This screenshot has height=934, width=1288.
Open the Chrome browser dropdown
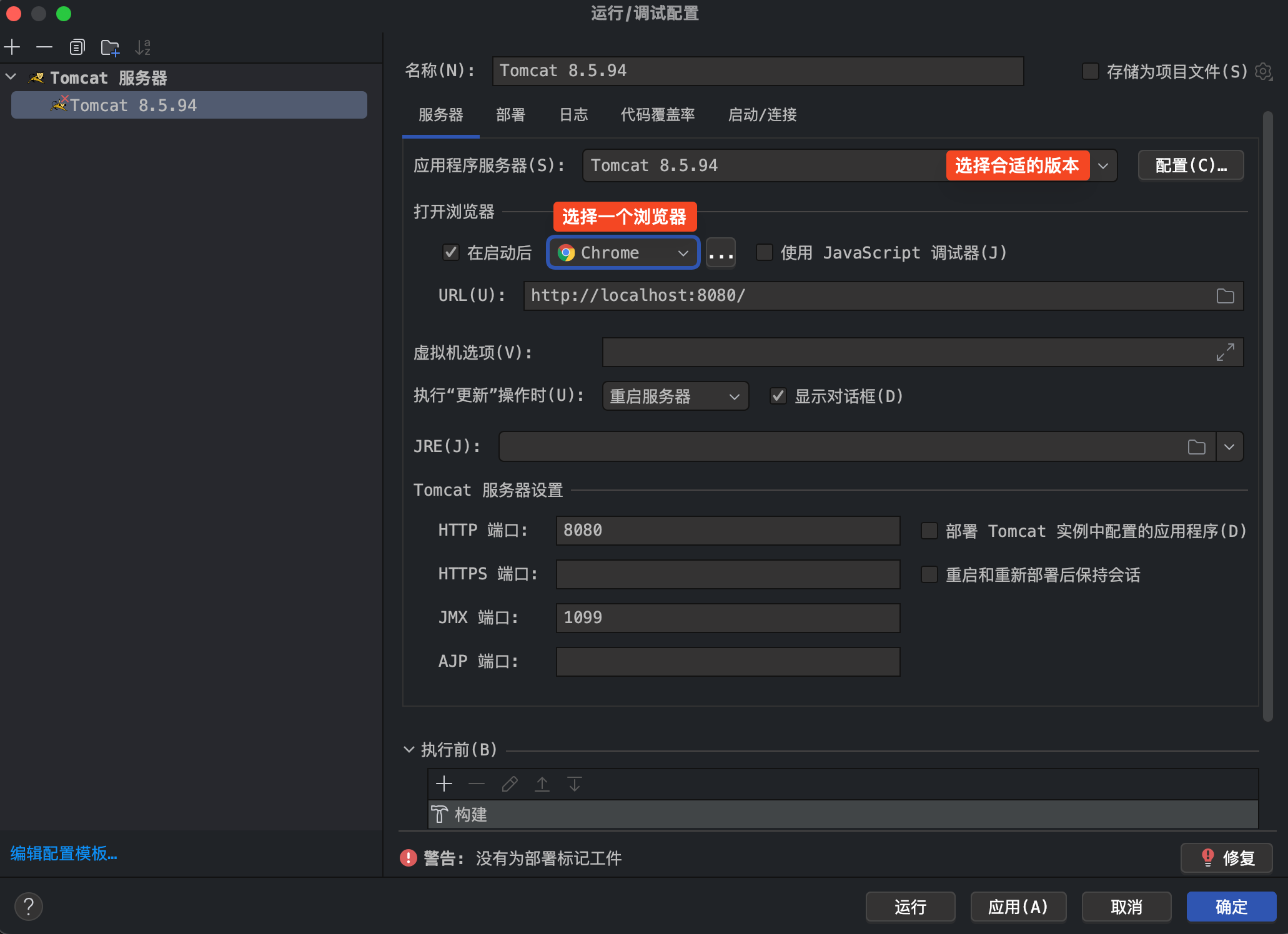click(x=623, y=253)
